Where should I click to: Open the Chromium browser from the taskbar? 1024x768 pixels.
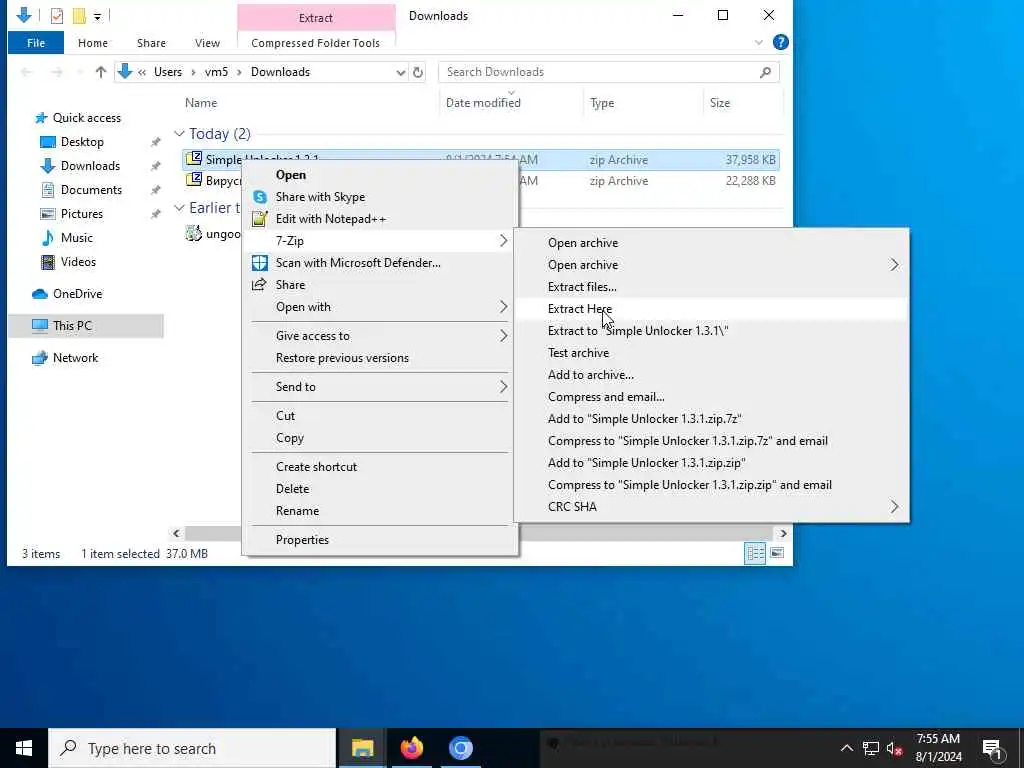(460, 748)
